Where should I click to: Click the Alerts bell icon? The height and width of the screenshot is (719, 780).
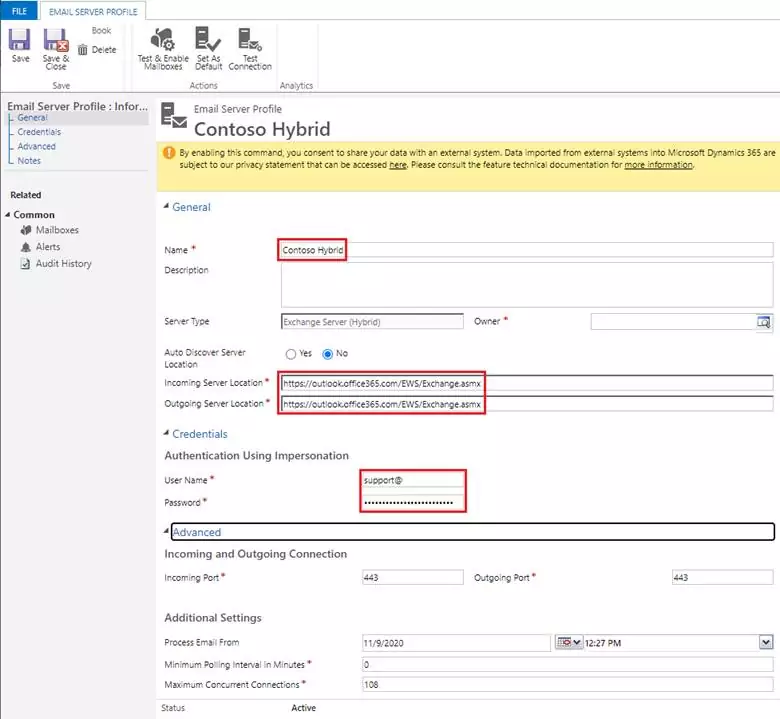tap(26, 247)
